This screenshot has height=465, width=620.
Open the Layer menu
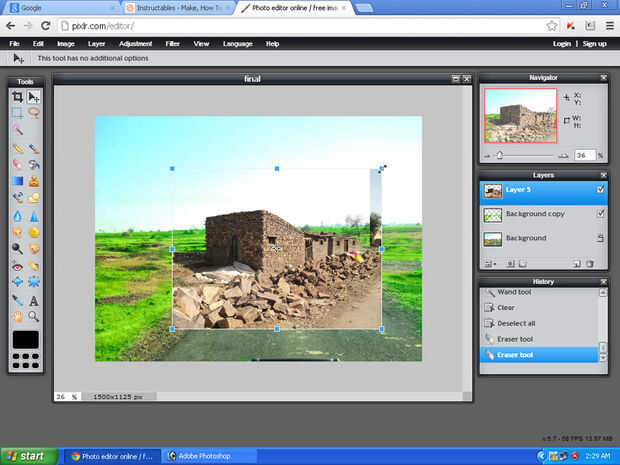click(x=96, y=44)
